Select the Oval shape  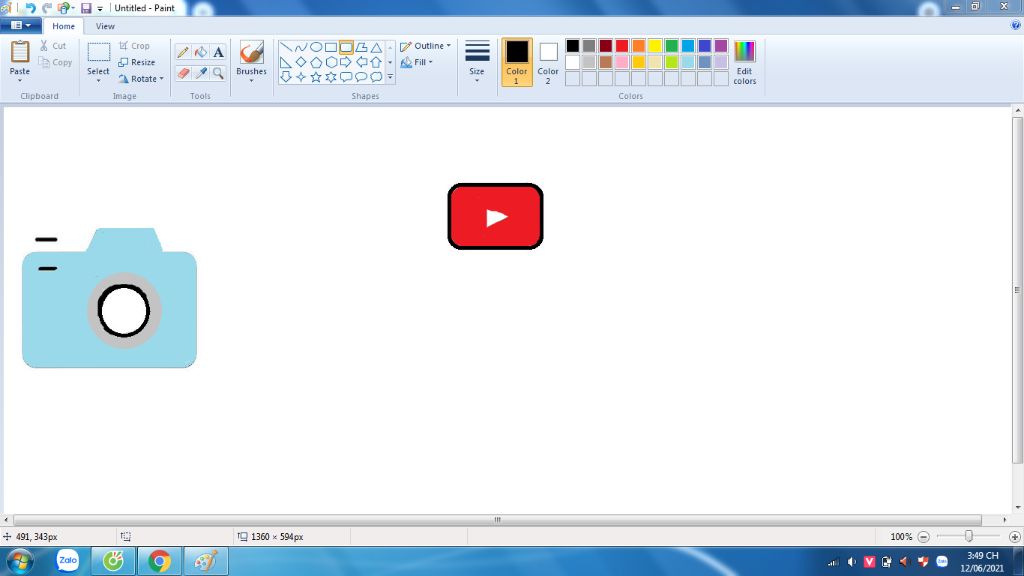point(316,48)
